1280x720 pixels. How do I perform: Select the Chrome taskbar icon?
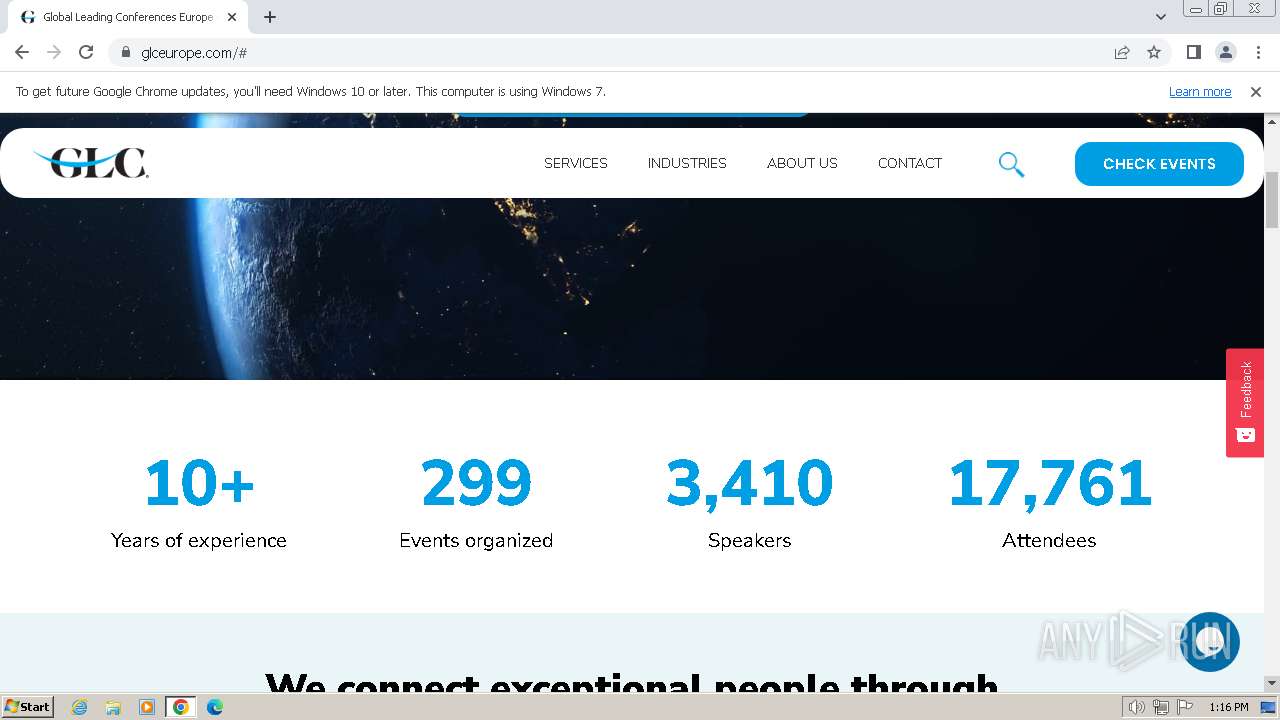click(x=181, y=707)
